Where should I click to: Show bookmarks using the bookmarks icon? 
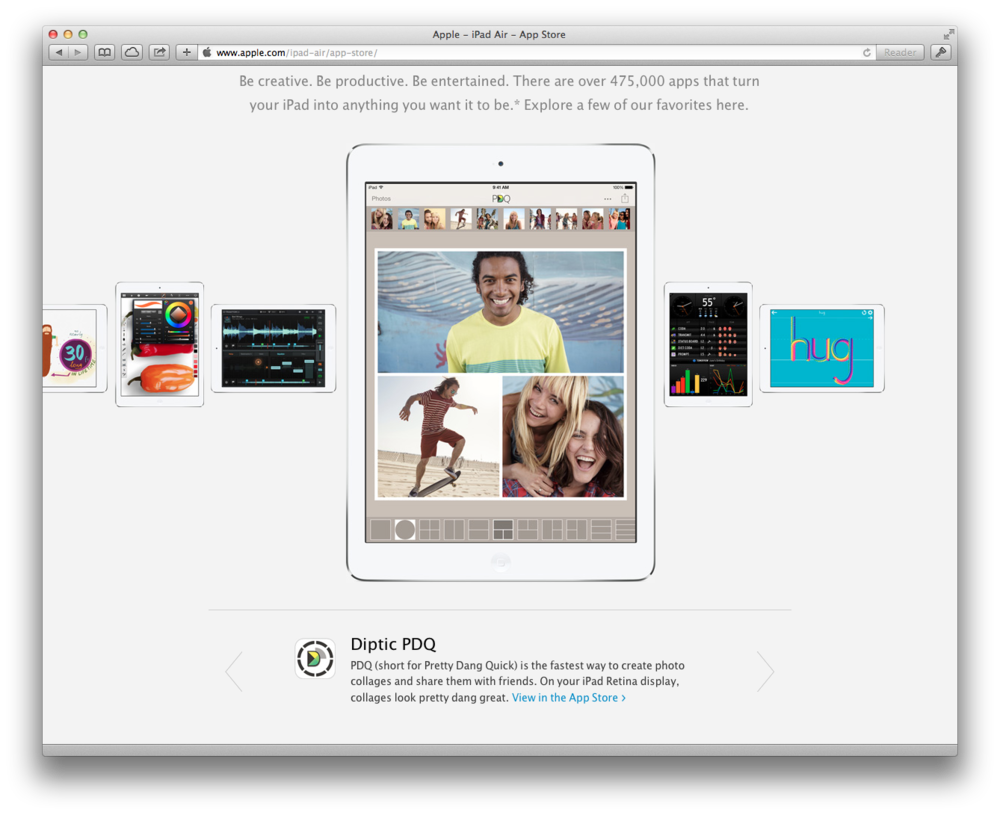pos(104,51)
